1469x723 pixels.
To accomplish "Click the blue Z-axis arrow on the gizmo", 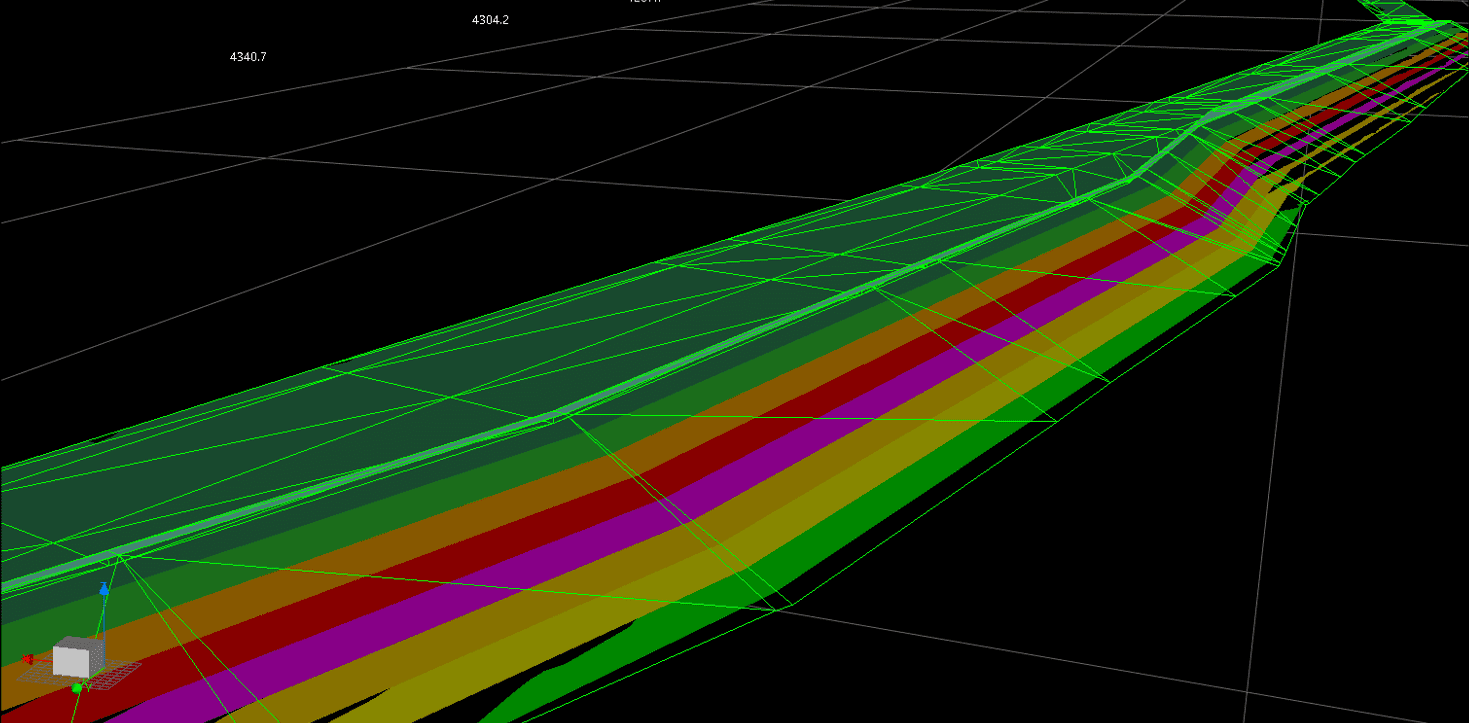I will pos(104,590).
